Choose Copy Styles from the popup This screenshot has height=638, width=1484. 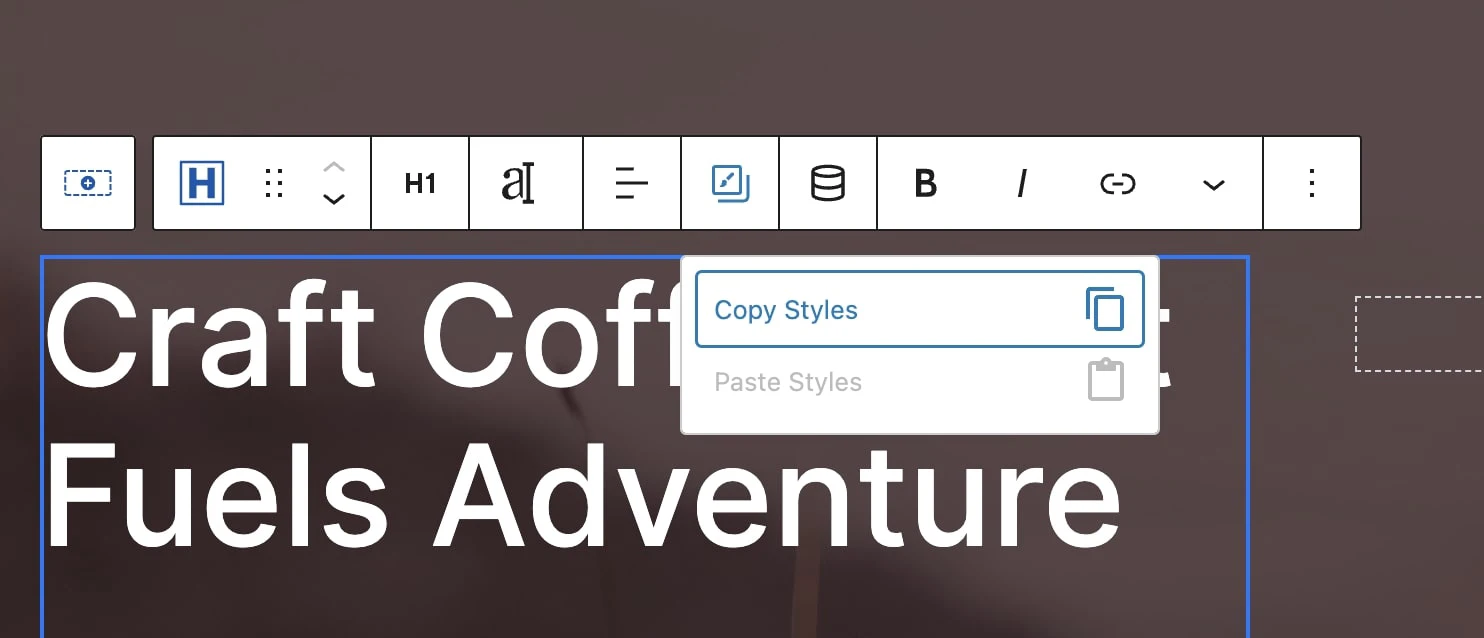[786, 310]
